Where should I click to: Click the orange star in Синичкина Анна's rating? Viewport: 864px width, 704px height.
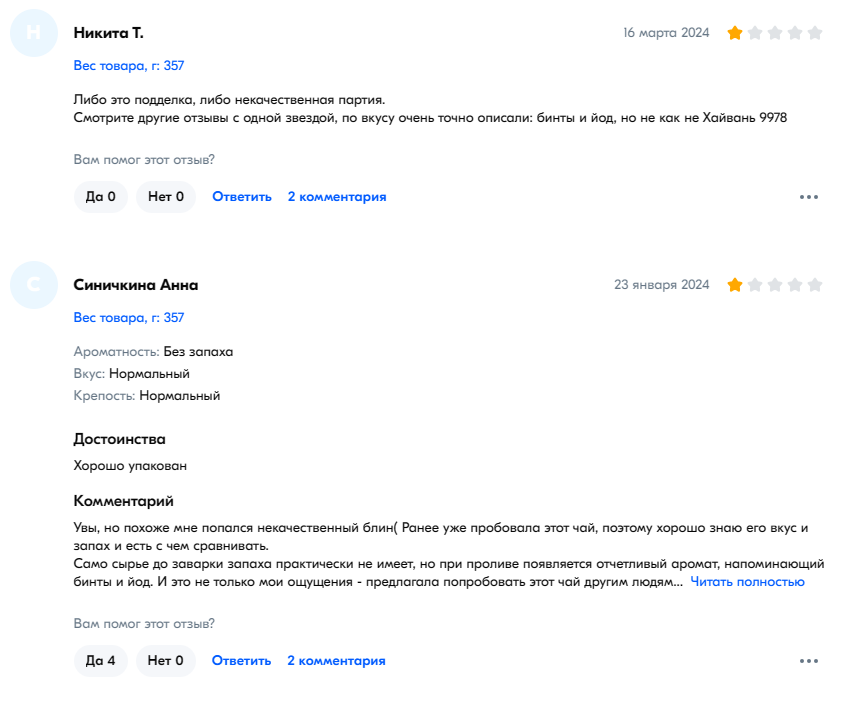735,285
